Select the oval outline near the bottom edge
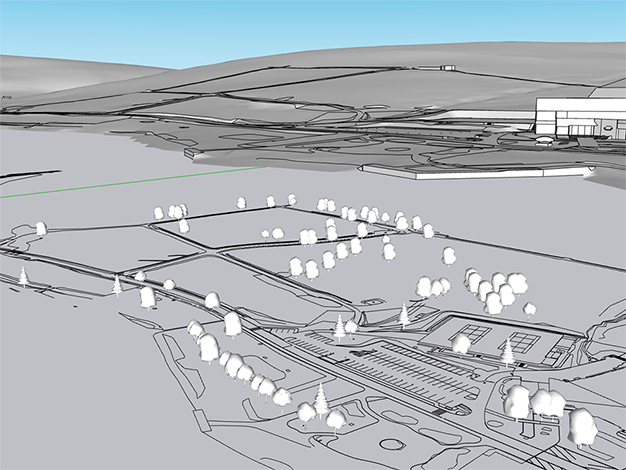This screenshot has width=626, height=470. [394, 444]
